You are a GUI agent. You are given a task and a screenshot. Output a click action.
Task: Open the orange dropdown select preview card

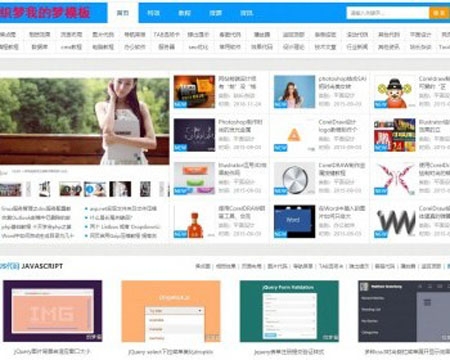coord(171,311)
